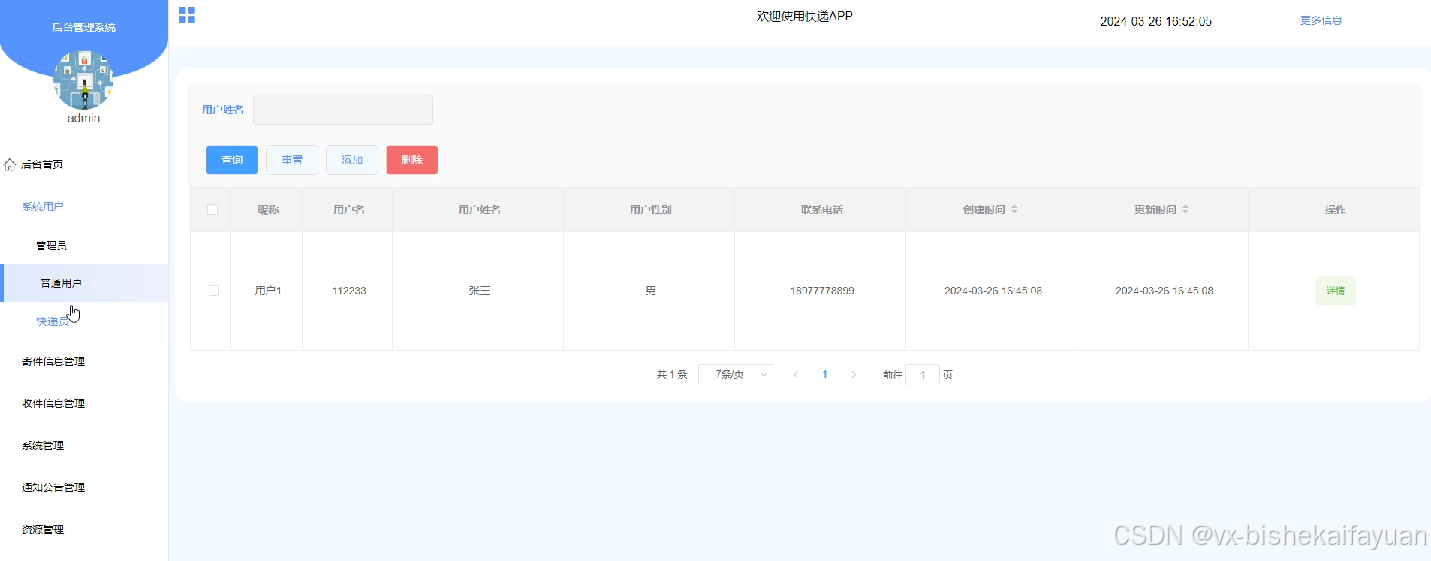Click the four-square grid icon in header
This screenshot has height=561, width=1431.
tap(187, 15)
